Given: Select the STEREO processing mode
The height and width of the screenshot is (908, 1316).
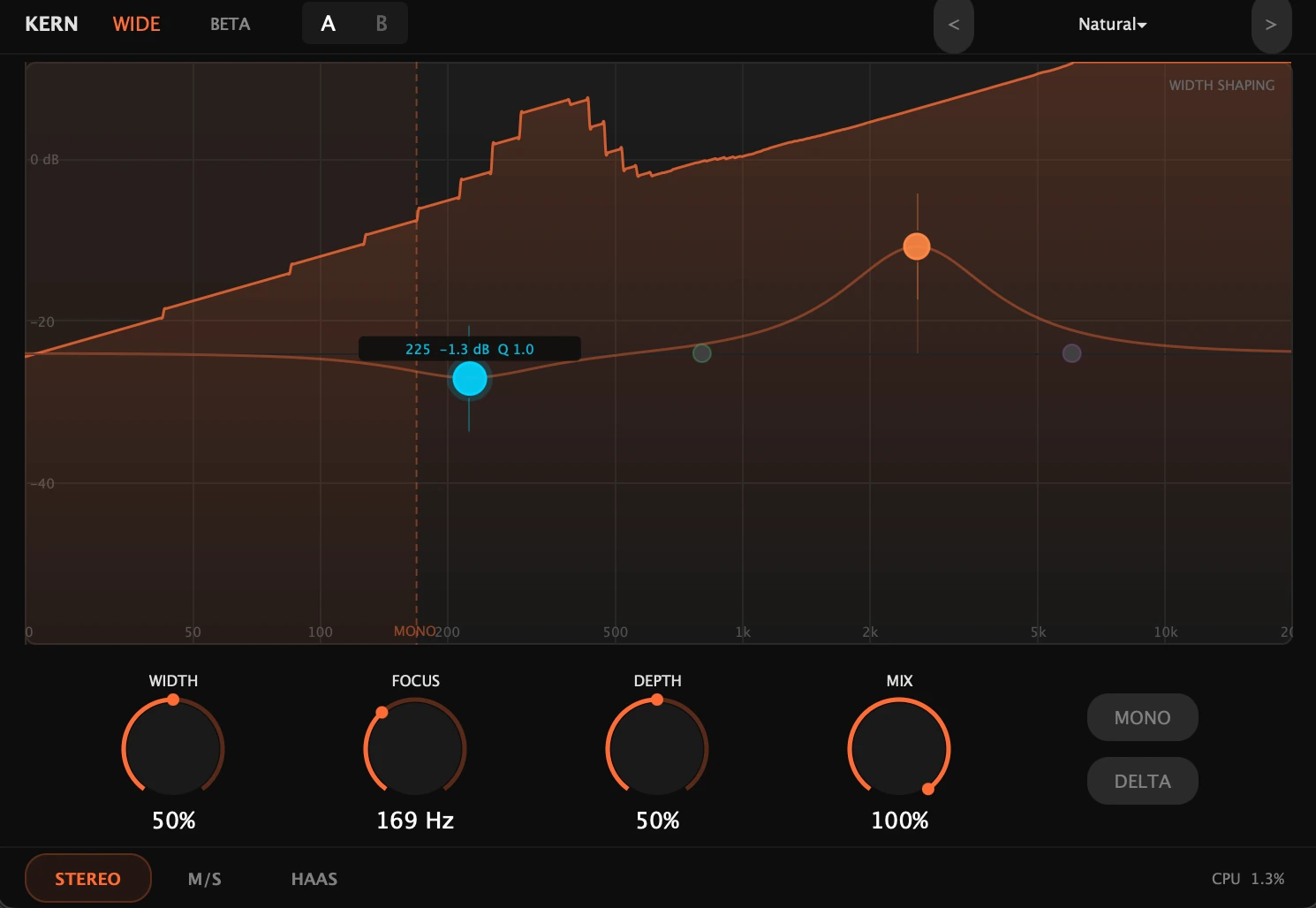Looking at the screenshot, I should 87,878.
